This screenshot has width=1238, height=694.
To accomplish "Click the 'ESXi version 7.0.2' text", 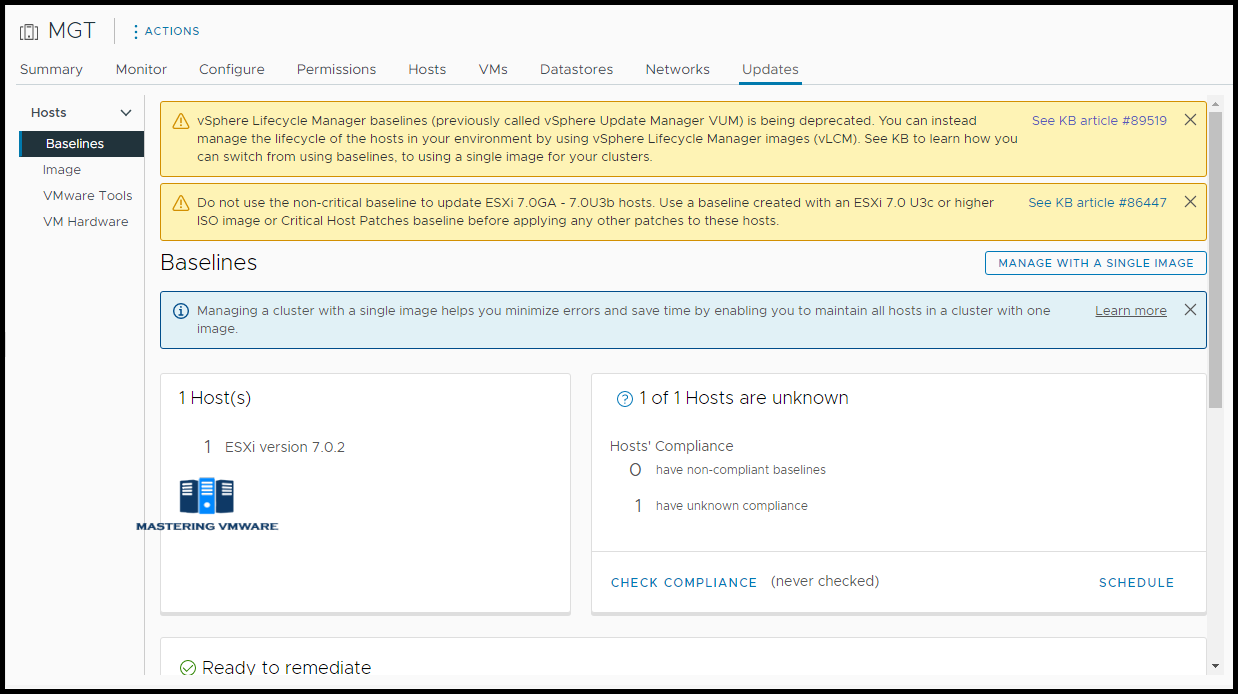I will click(285, 447).
